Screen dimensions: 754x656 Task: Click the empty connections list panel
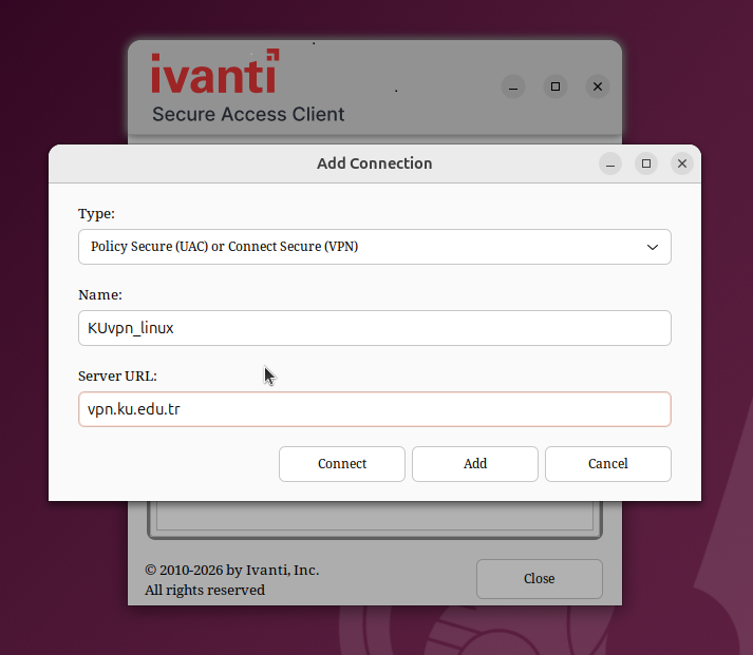point(375,519)
